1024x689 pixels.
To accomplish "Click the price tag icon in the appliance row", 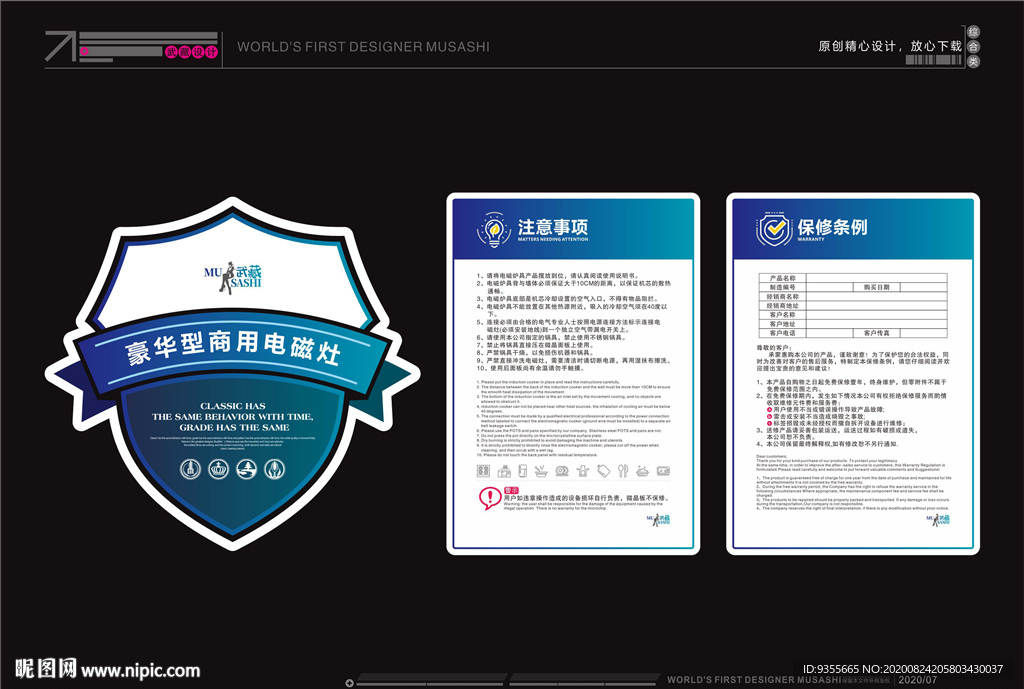I will tap(603, 470).
